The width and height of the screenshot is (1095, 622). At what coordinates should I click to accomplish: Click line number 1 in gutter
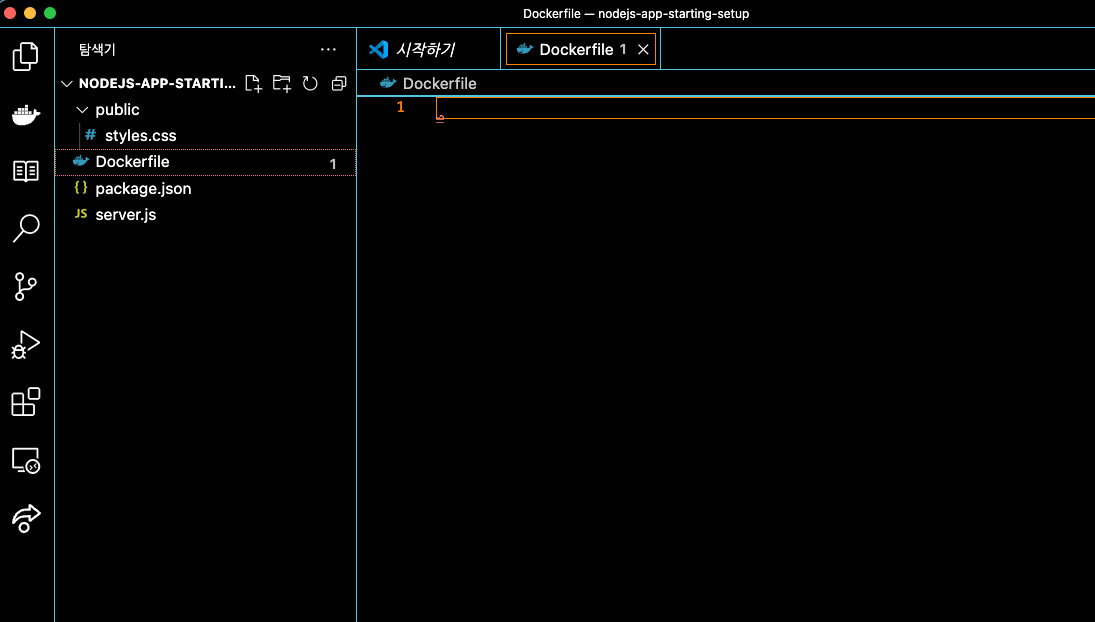click(x=400, y=108)
